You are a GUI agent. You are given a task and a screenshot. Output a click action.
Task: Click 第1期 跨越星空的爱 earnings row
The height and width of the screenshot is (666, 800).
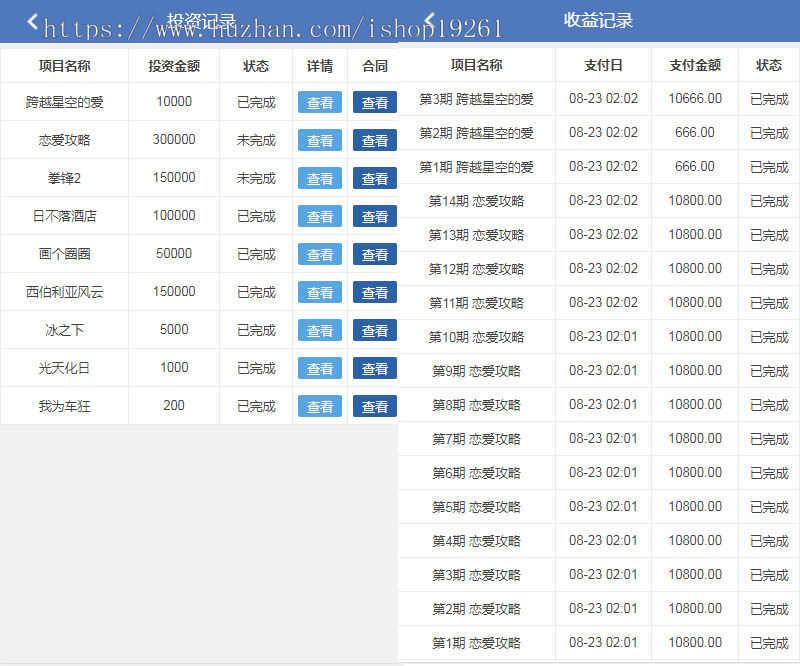[598, 167]
